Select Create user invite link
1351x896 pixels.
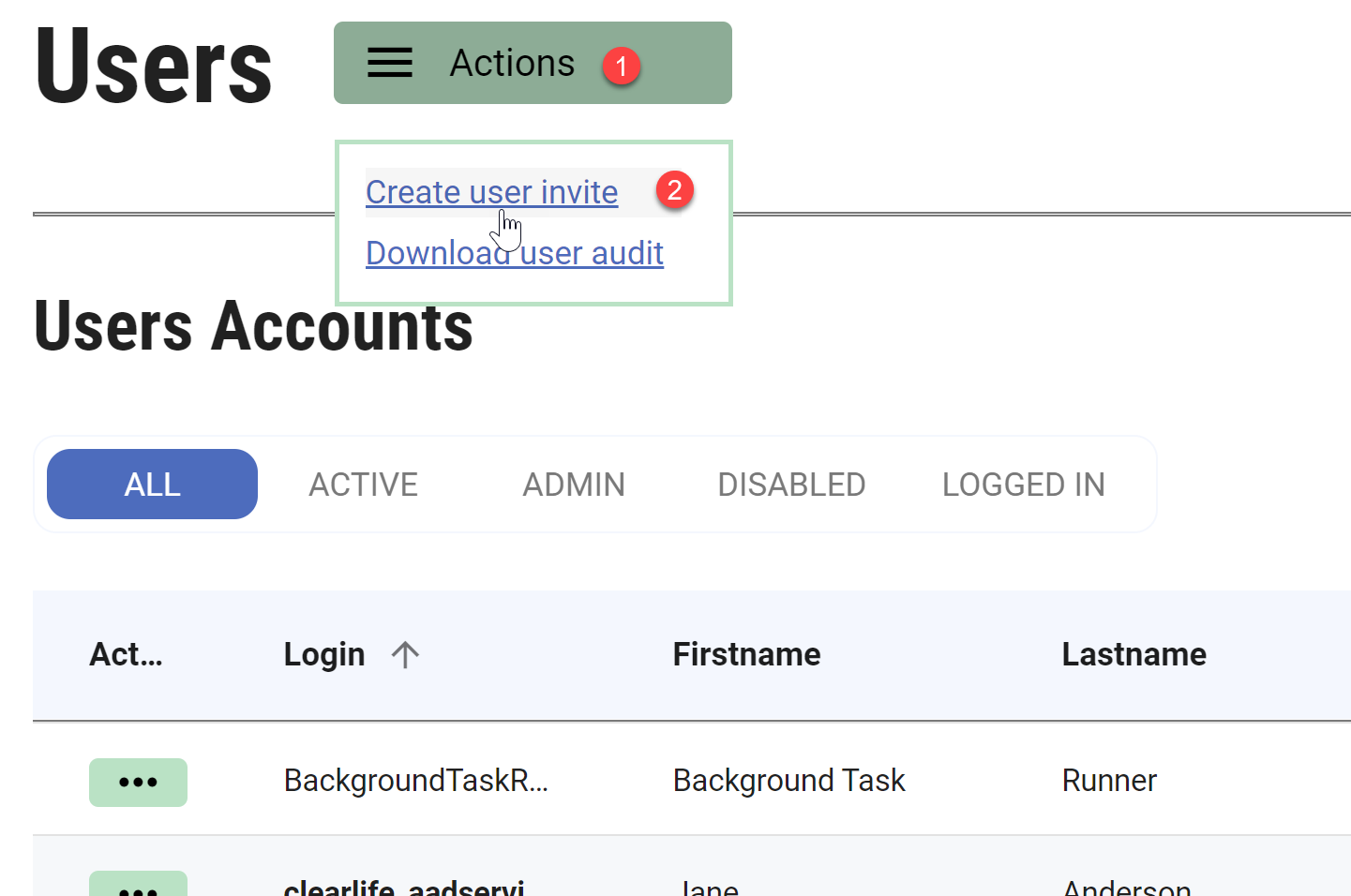(491, 192)
